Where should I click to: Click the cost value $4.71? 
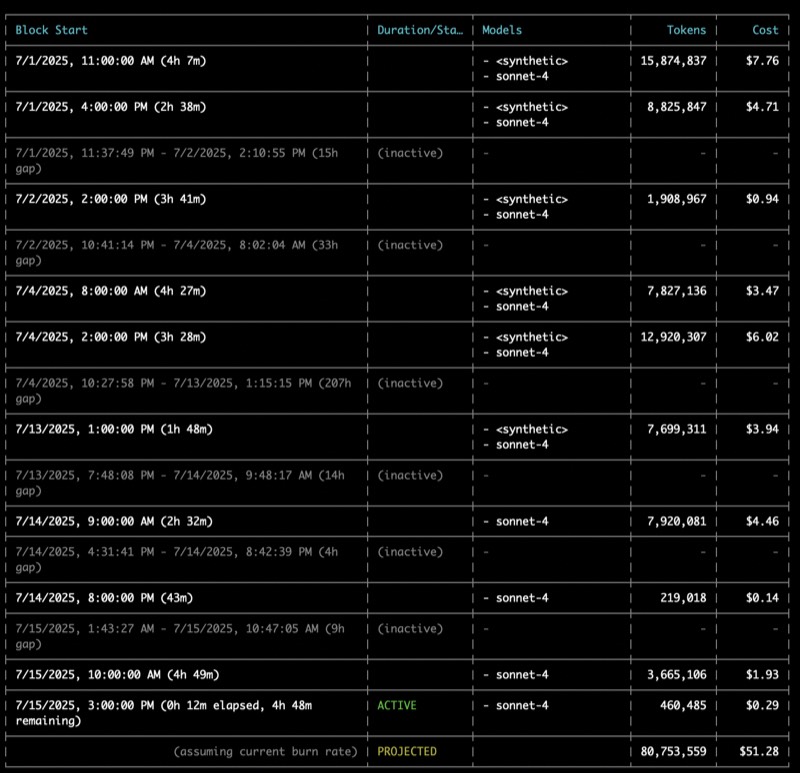[x=762, y=107]
